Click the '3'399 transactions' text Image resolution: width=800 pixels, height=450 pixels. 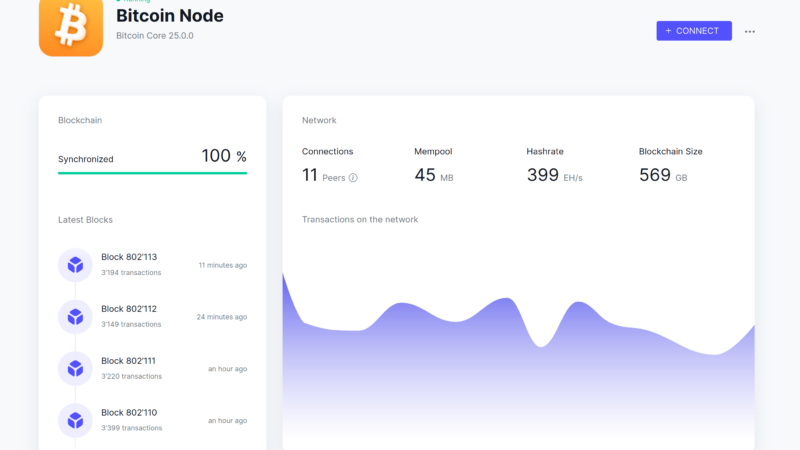coord(132,428)
